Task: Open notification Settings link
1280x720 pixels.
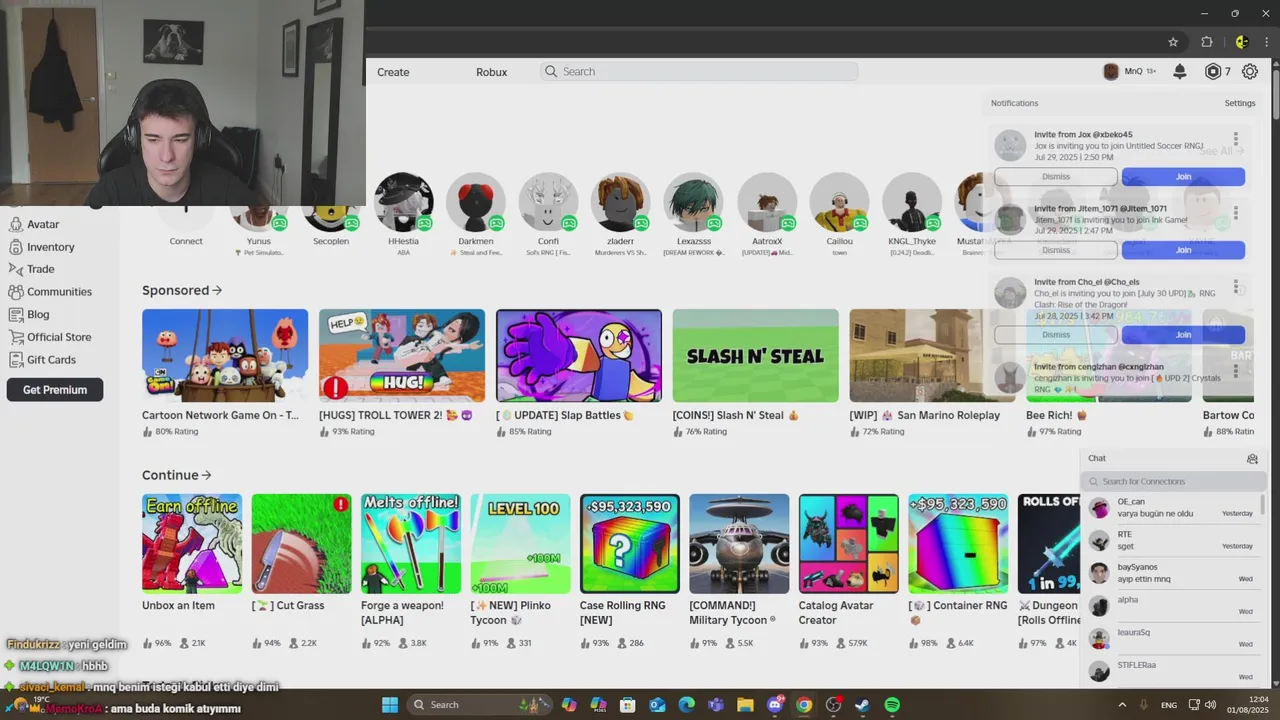Action: [x=1240, y=103]
